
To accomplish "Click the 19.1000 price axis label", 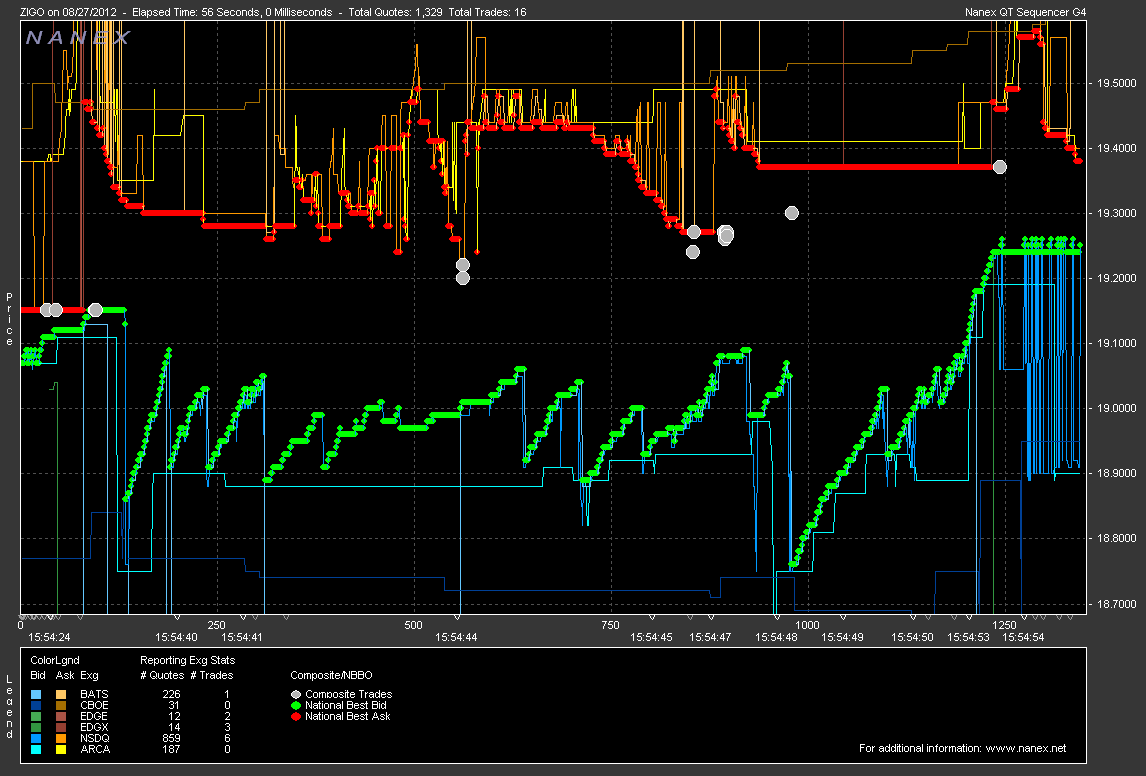I will tap(1116, 343).
